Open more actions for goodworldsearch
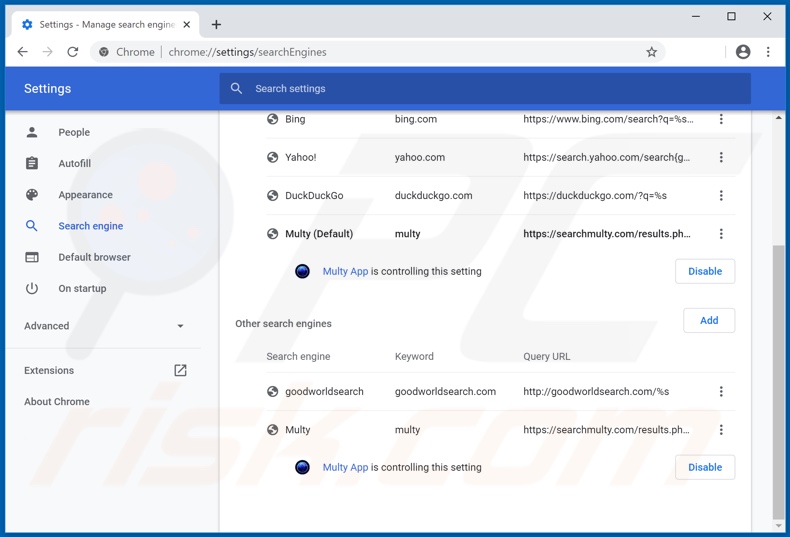The image size is (790, 537). tap(721, 391)
